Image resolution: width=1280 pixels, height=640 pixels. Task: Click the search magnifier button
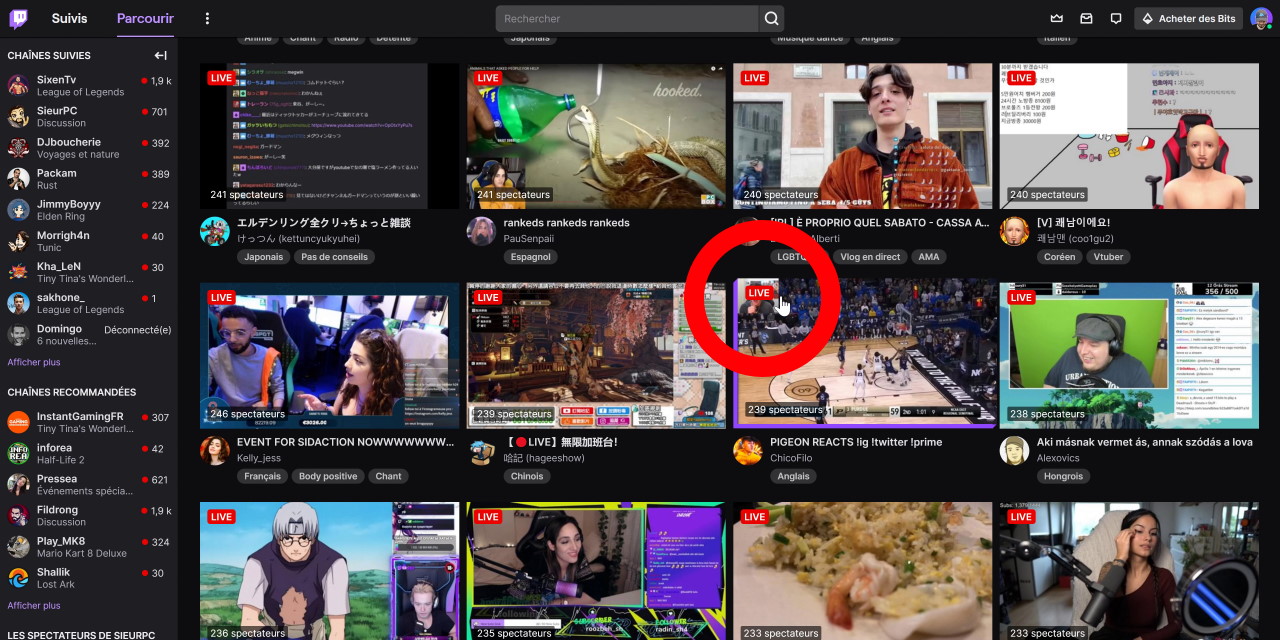[771, 18]
